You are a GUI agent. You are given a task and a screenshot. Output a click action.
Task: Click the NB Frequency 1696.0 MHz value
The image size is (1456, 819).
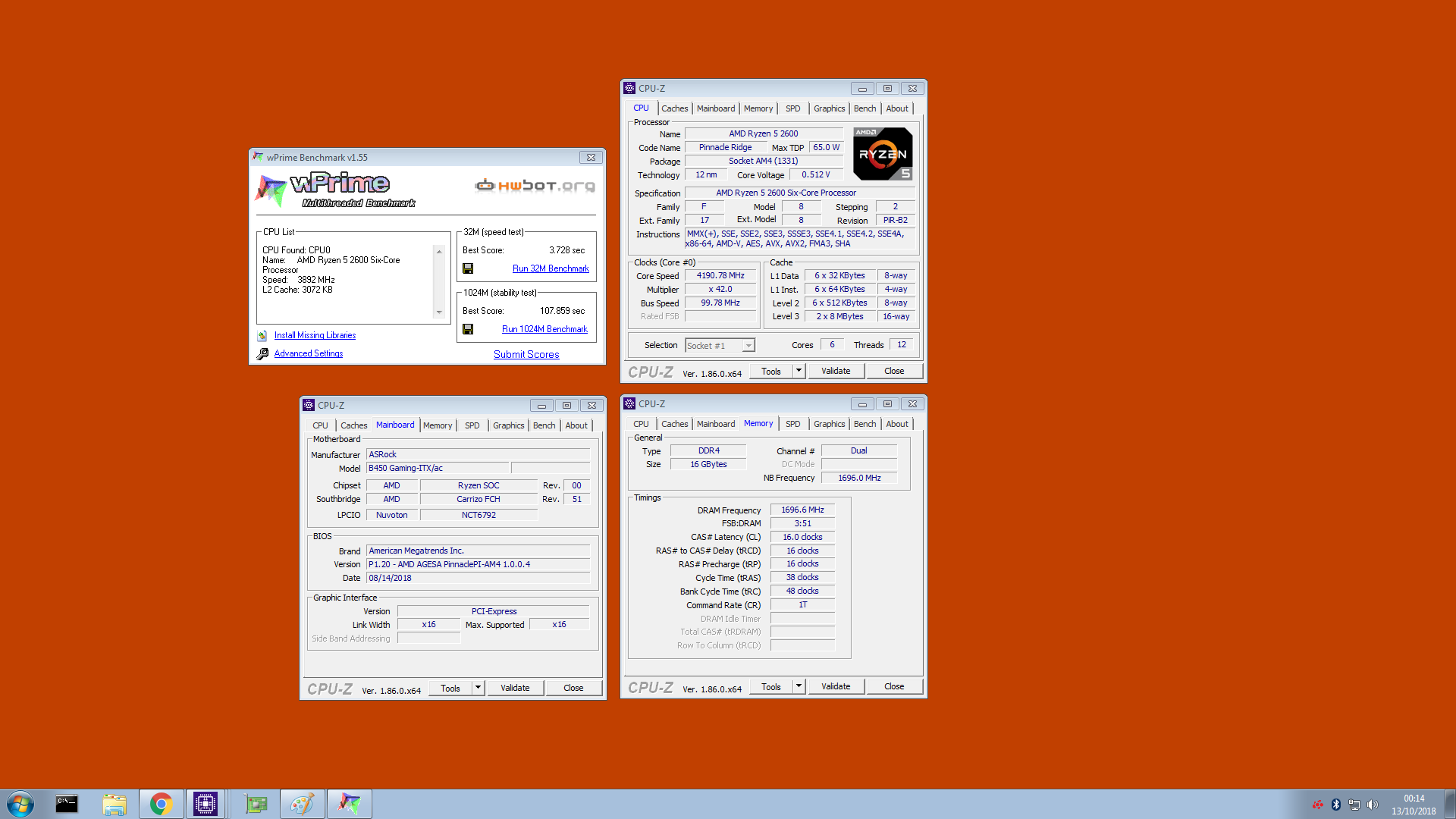(x=859, y=479)
